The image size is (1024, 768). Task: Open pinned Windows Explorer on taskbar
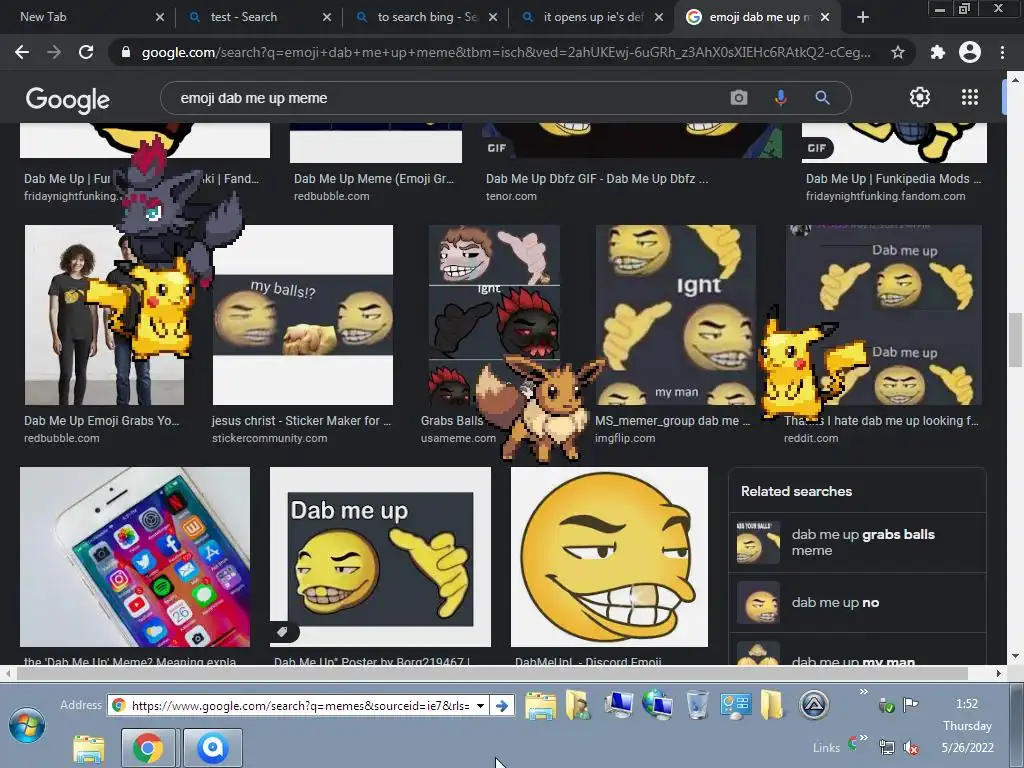point(89,748)
